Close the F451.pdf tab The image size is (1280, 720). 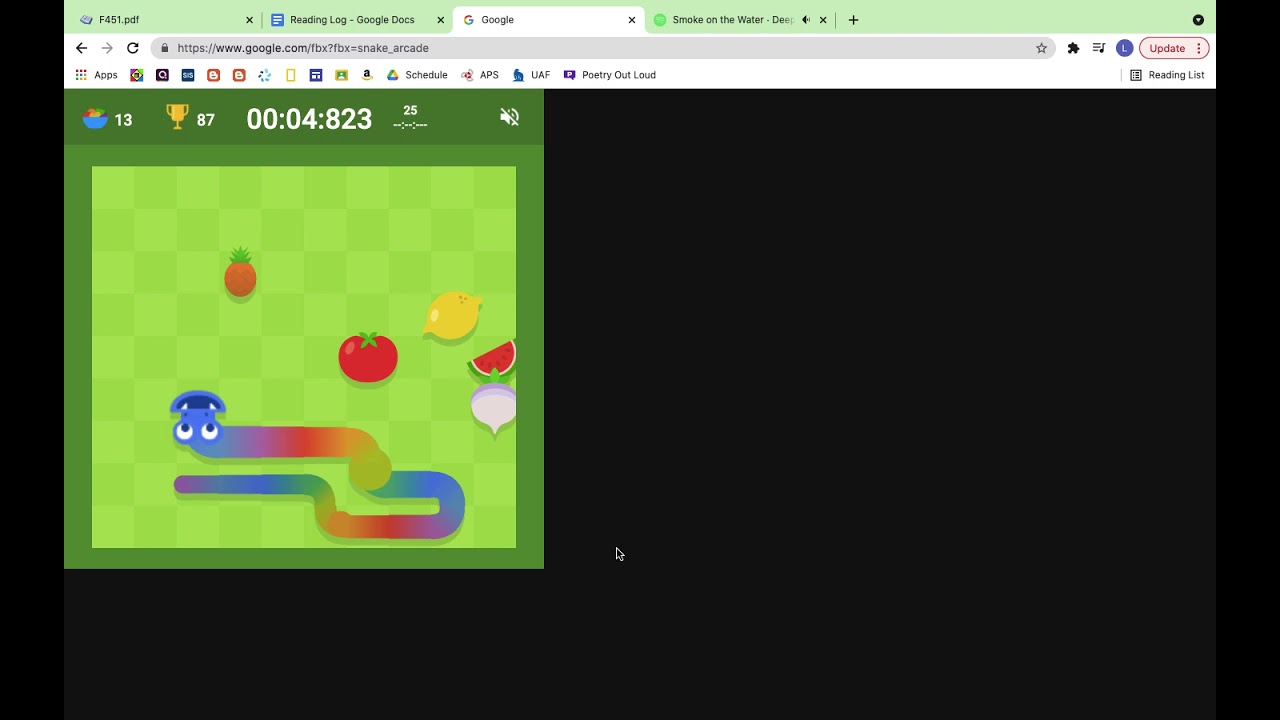click(x=249, y=20)
